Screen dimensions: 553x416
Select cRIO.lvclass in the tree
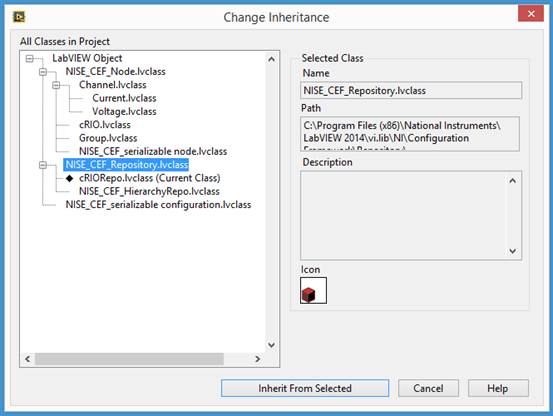point(105,125)
